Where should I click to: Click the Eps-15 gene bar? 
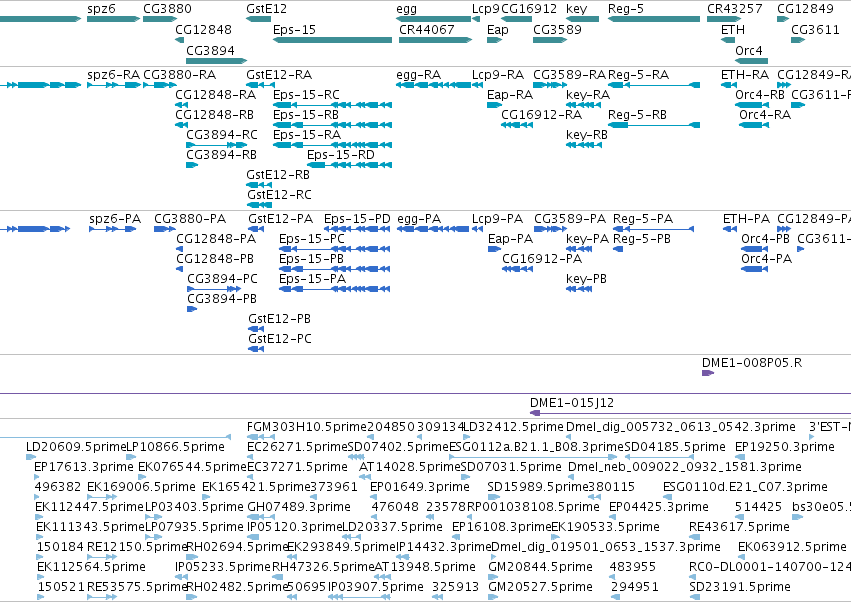pyautogui.click(x=332, y=40)
